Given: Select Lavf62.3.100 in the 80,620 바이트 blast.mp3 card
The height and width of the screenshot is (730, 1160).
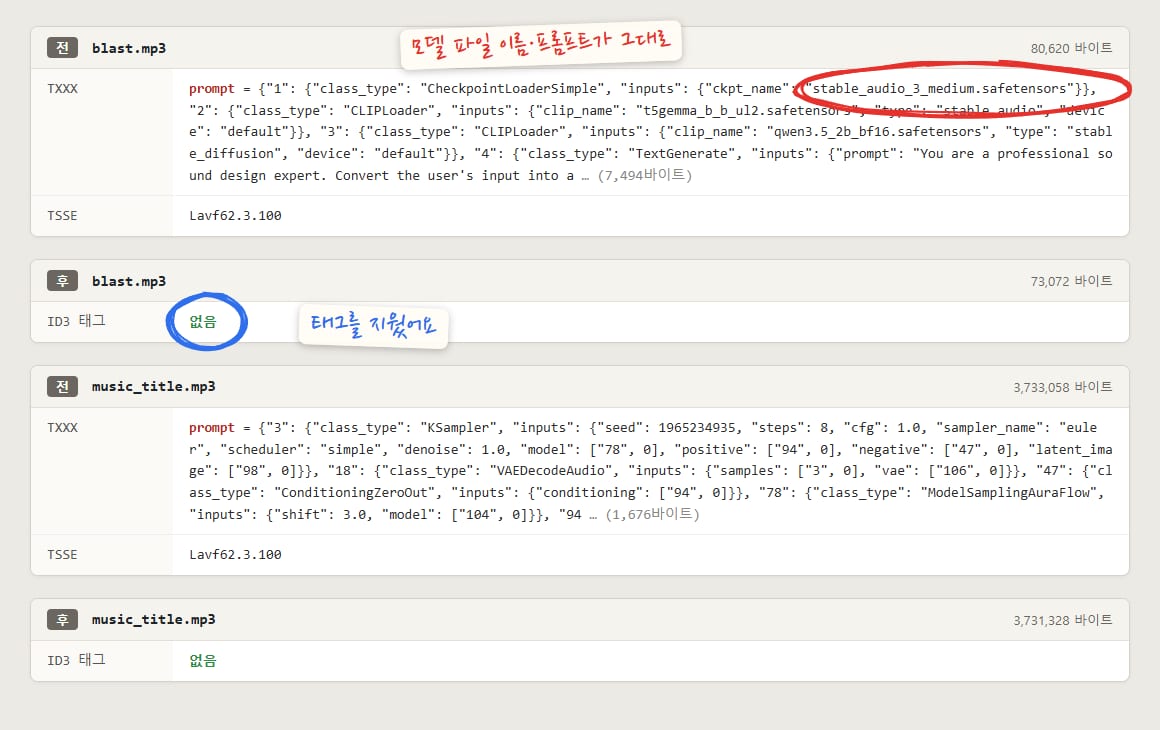Looking at the screenshot, I should (x=235, y=216).
